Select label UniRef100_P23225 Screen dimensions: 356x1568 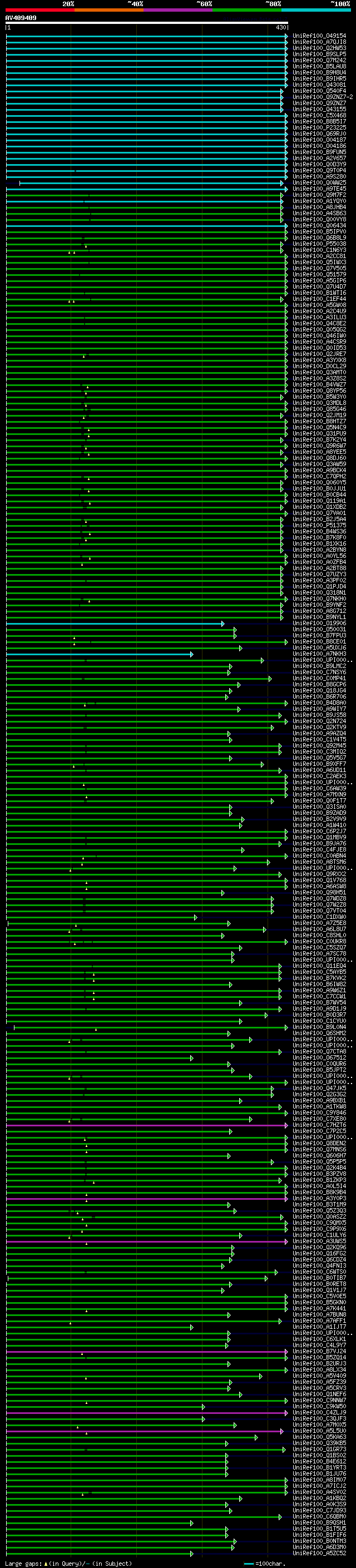(319, 128)
